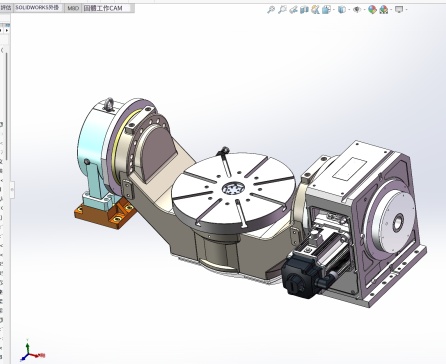Open the 评估 (Evaluate) tab
The height and width of the screenshot is (364, 446).
pos(6,8)
